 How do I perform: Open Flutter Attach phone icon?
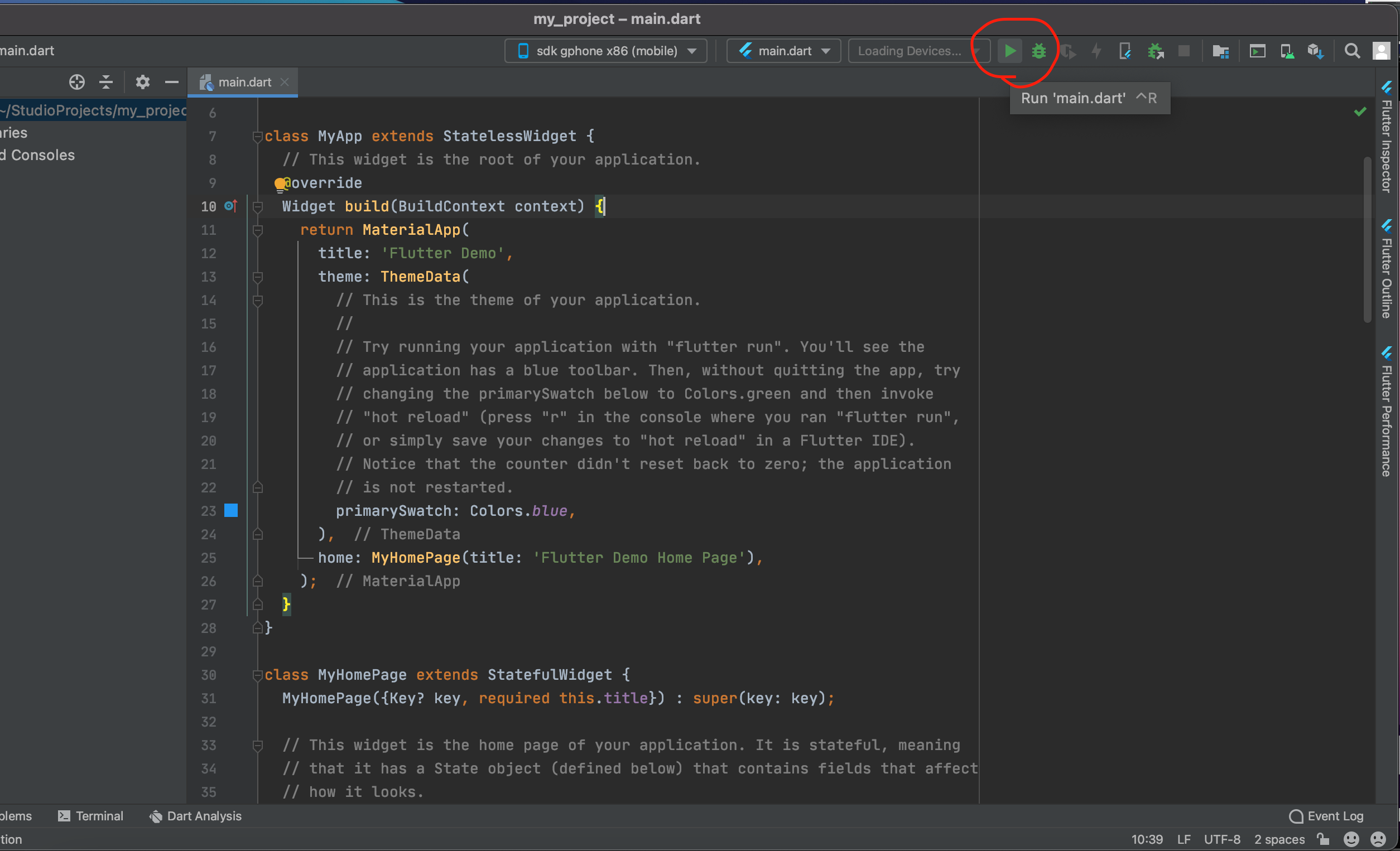point(1124,51)
